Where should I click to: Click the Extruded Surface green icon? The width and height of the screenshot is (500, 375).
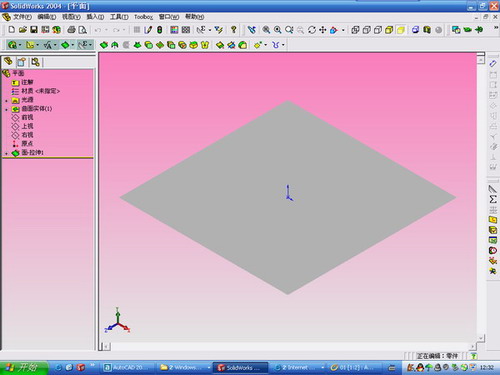[x=104, y=45]
